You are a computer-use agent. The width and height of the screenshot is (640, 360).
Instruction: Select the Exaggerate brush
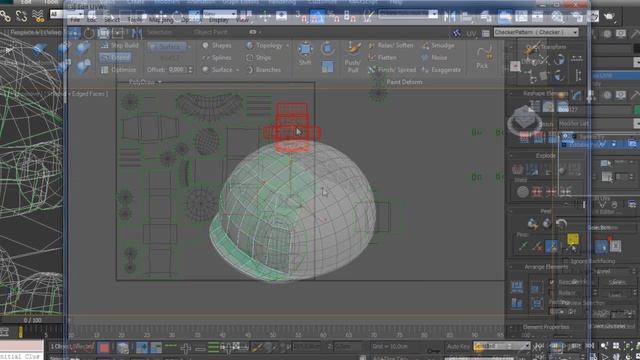coord(441,70)
